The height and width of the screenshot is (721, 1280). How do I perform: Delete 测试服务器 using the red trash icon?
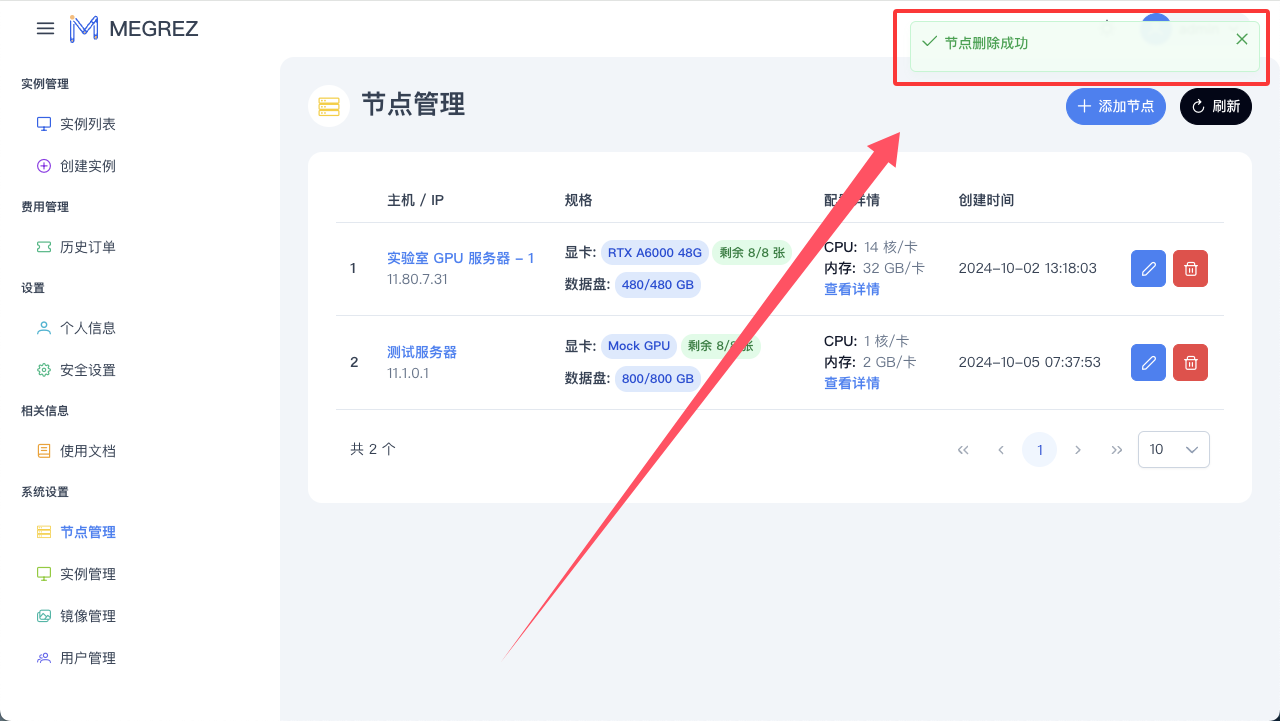[1190, 362]
